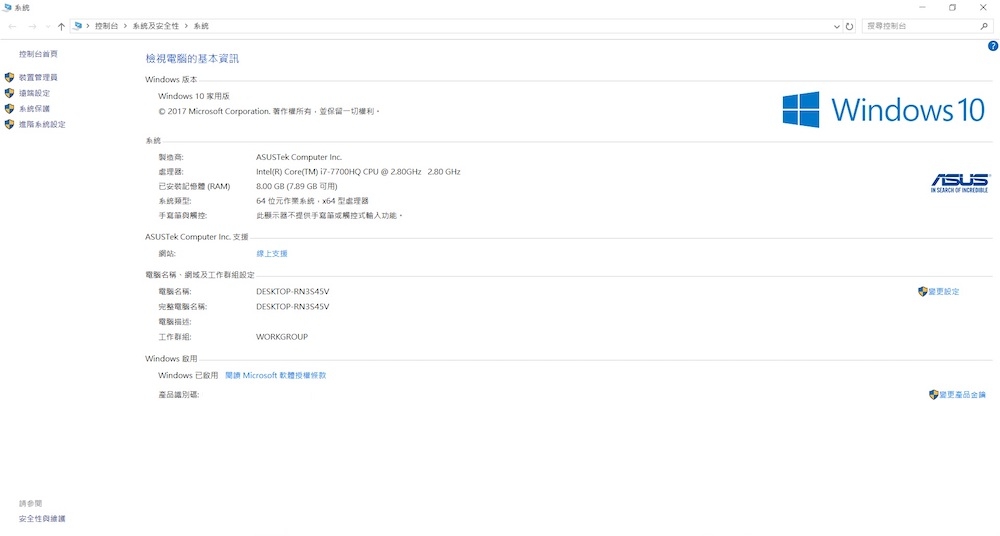
Task: Select 64 位元作業系統 system type value
Action: [x=312, y=201]
